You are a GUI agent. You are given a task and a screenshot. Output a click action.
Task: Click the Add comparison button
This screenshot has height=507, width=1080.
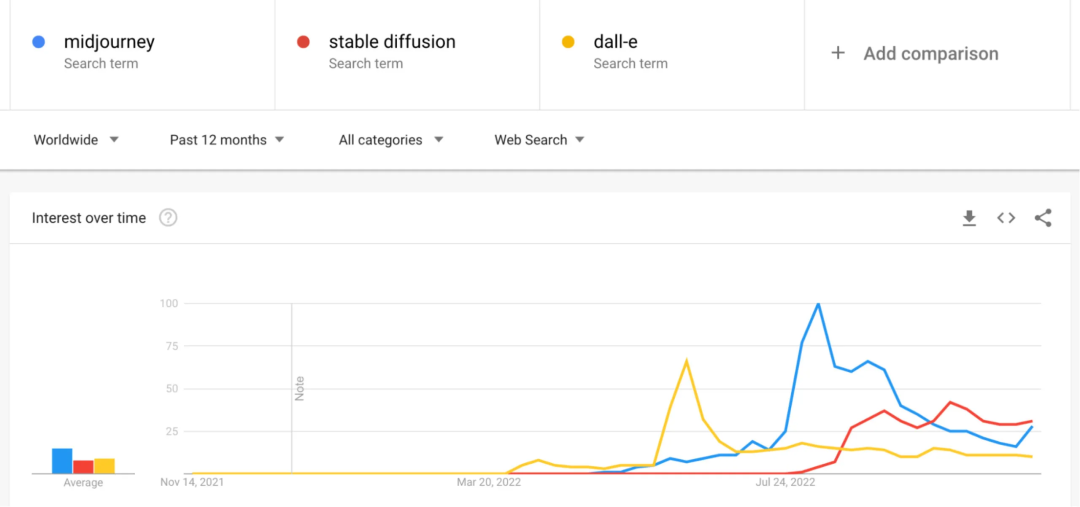pos(930,54)
